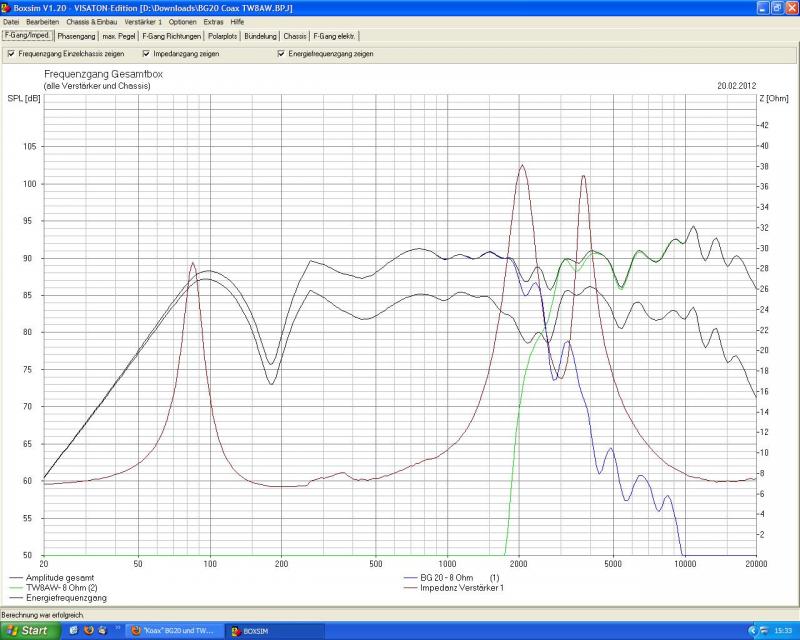This screenshot has height=640, width=800.
Task: Click the first quick launch icon beside Start
Action: tap(73, 631)
